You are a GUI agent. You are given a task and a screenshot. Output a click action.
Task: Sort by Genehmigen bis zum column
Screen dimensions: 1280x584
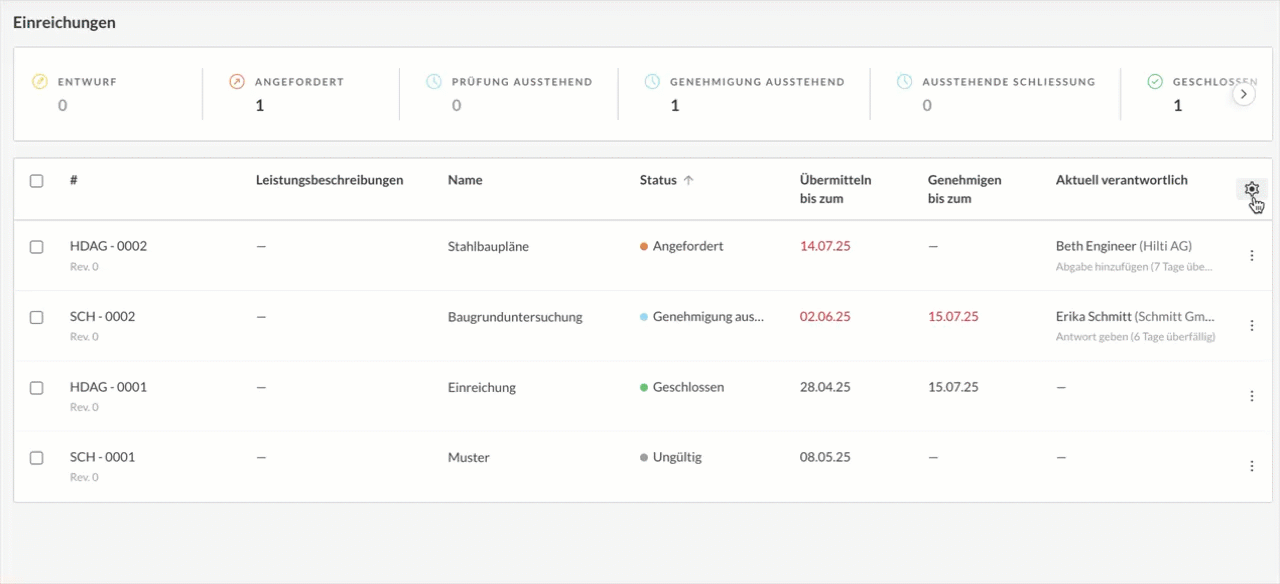(965, 189)
